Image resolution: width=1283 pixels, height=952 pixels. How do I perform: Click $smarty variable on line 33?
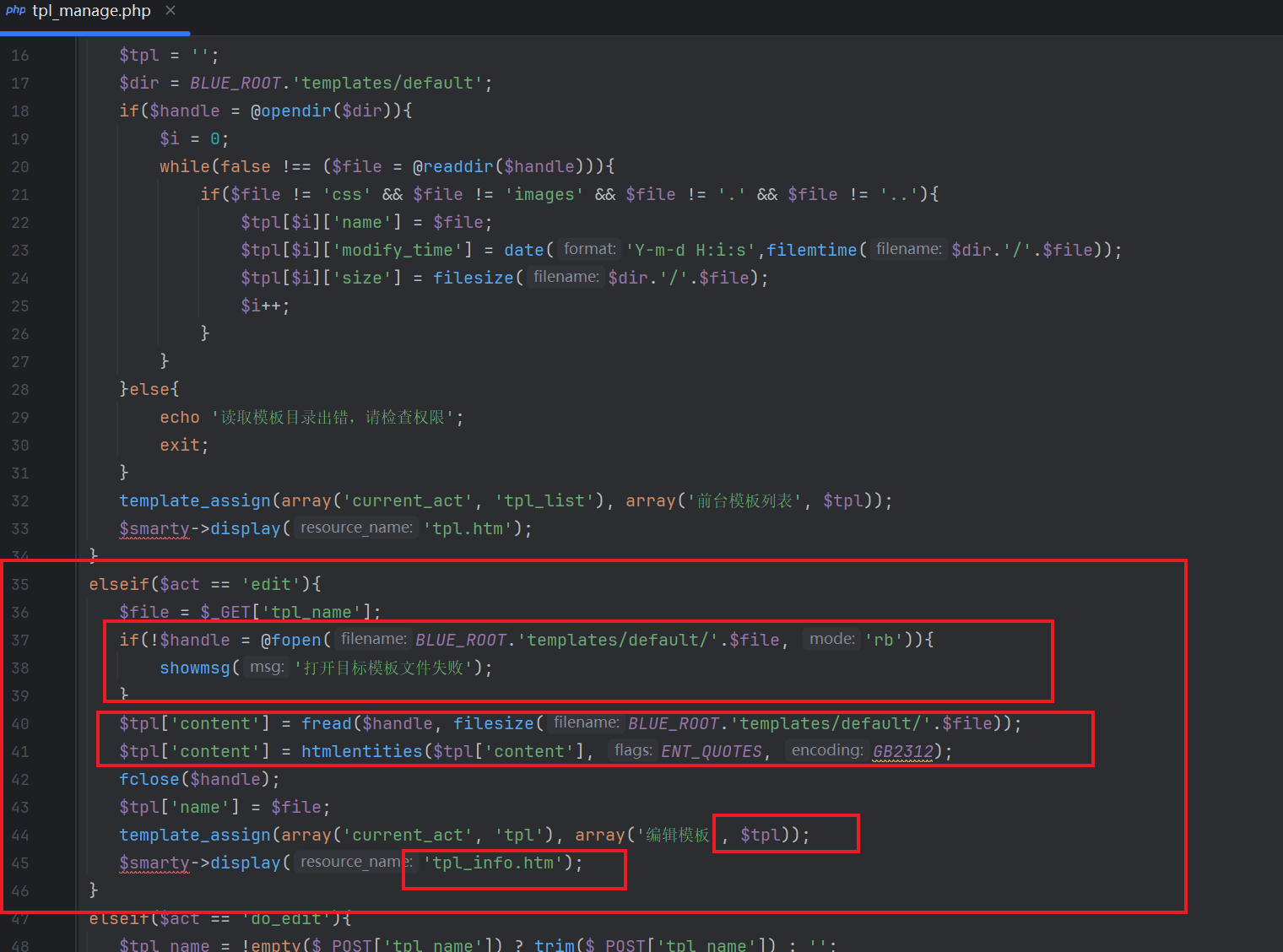[154, 528]
